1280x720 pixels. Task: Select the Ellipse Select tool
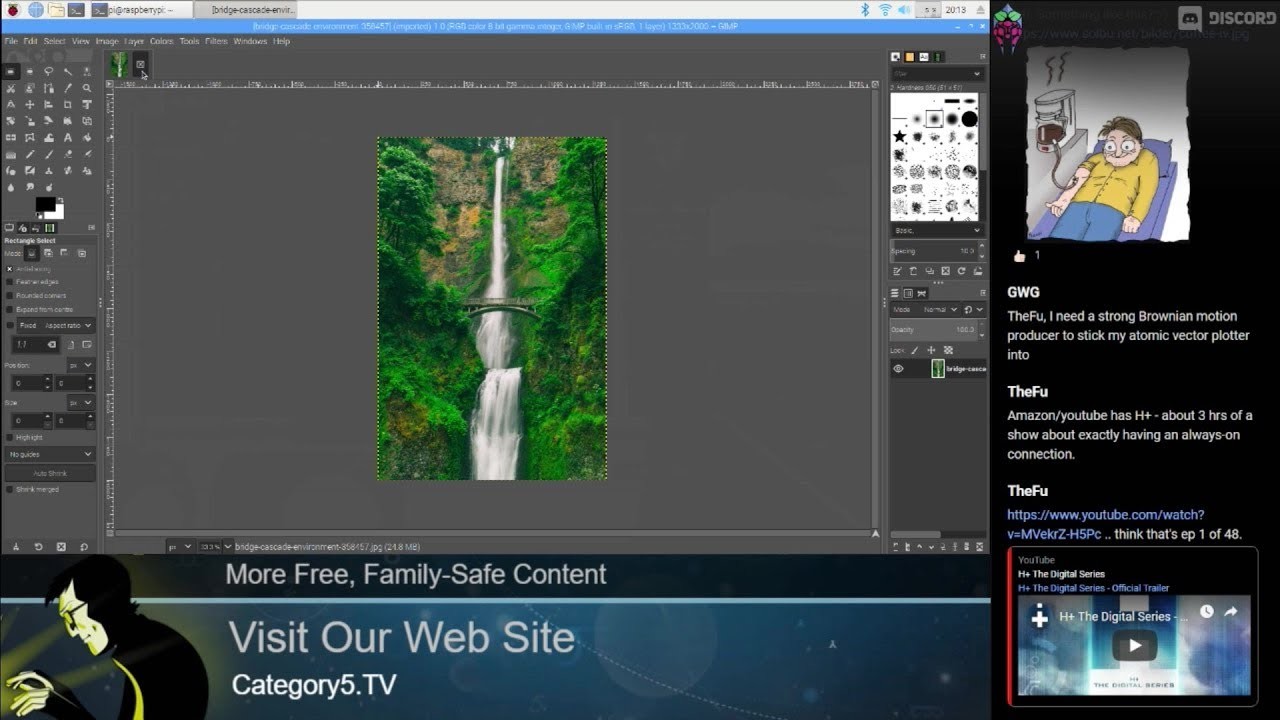tap(29, 71)
